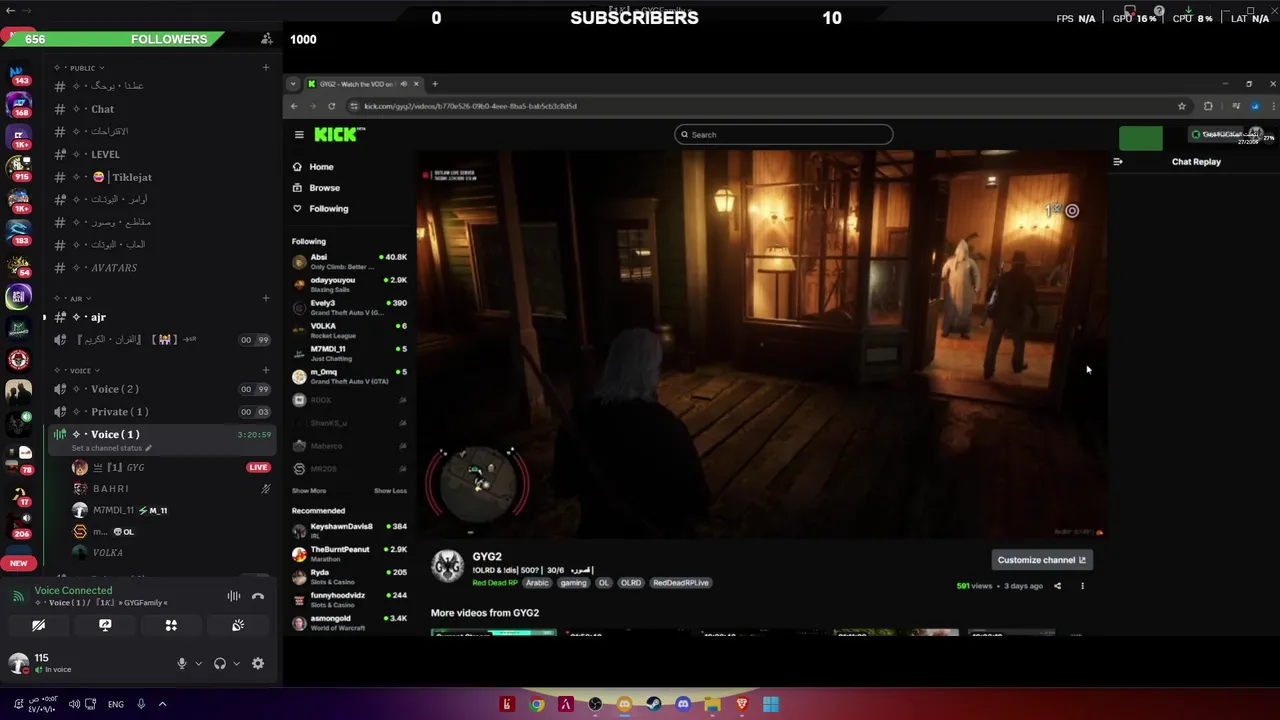Open OBS Studio from the taskbar
The image size is (1280, 720).
point(595,704)
